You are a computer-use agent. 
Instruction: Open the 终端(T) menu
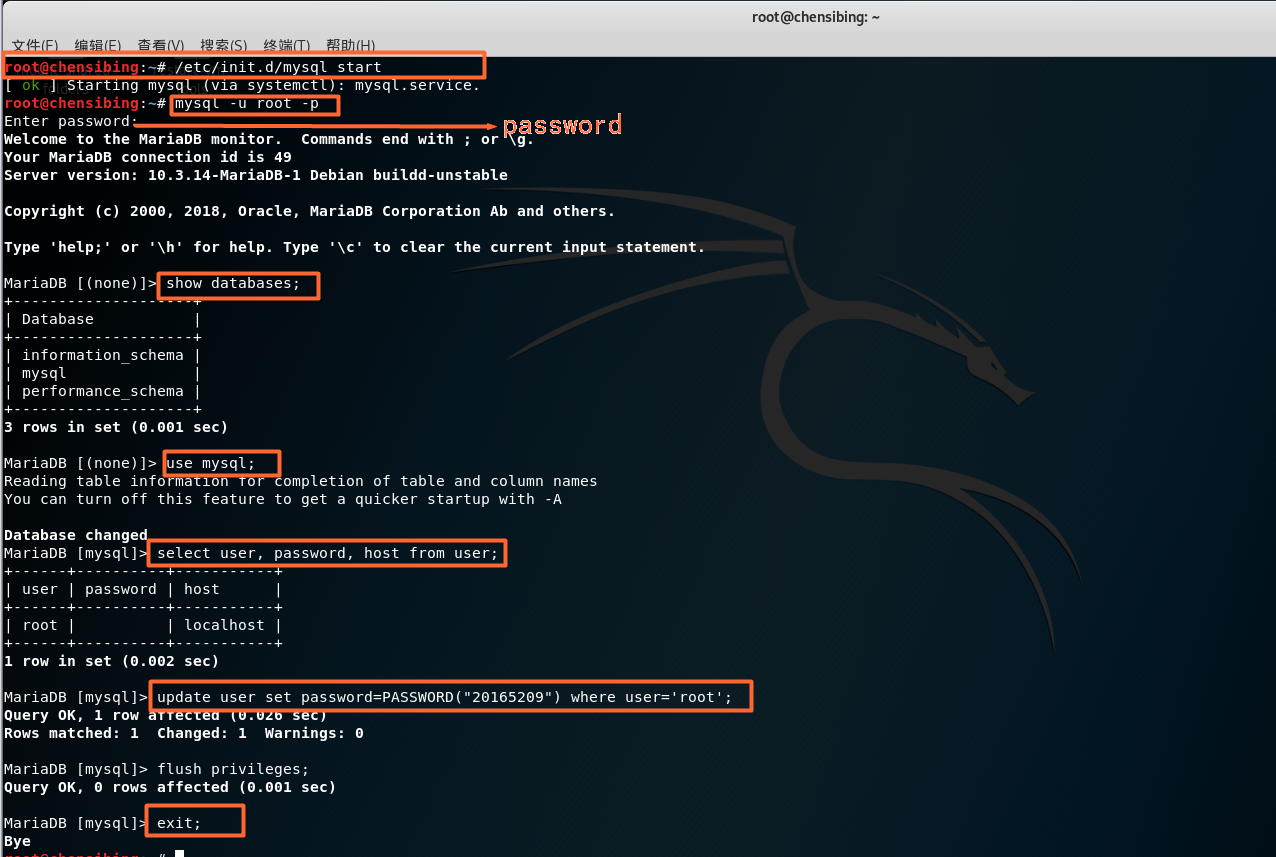point(287,45)
